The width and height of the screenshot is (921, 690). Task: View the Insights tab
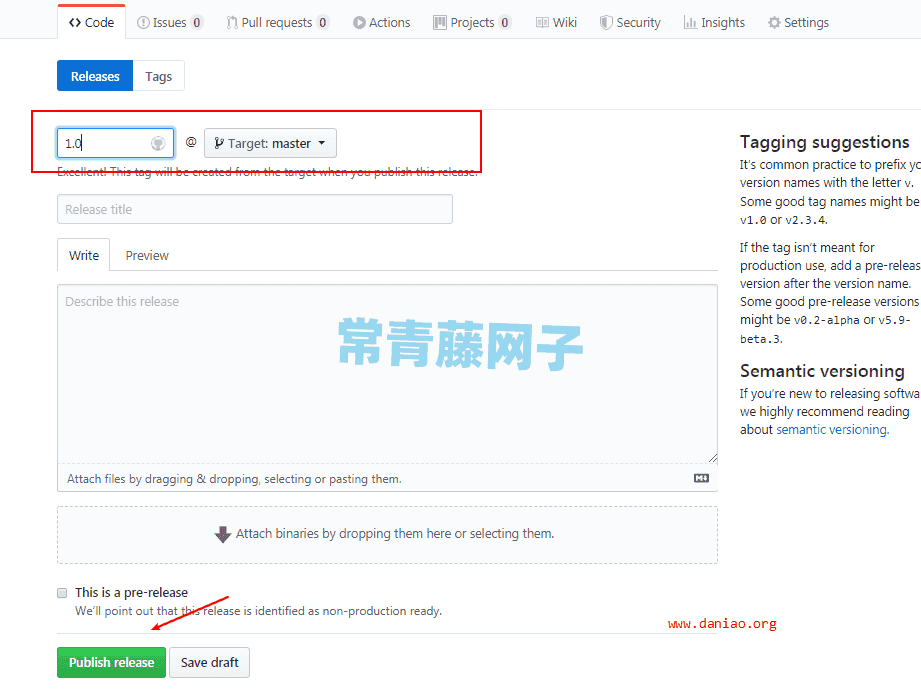point(714,22)
